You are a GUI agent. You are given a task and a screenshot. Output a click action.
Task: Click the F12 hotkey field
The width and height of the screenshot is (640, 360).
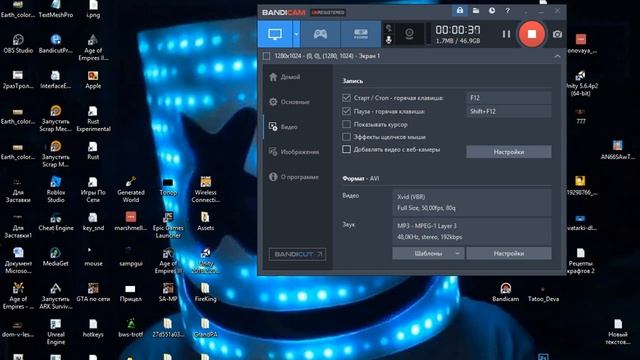(x=509, y=98)
